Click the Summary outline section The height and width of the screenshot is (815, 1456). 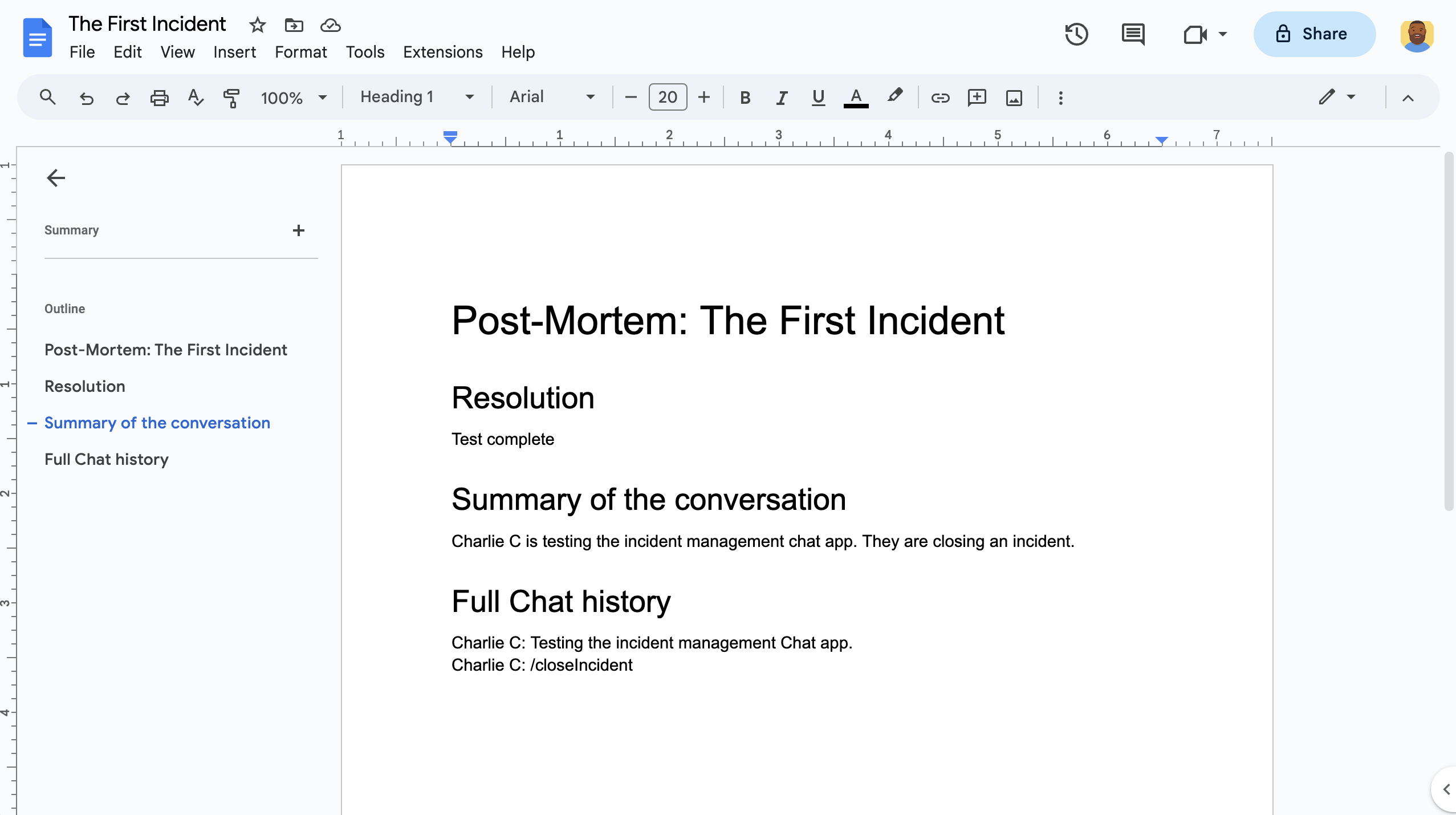point(72,230)
